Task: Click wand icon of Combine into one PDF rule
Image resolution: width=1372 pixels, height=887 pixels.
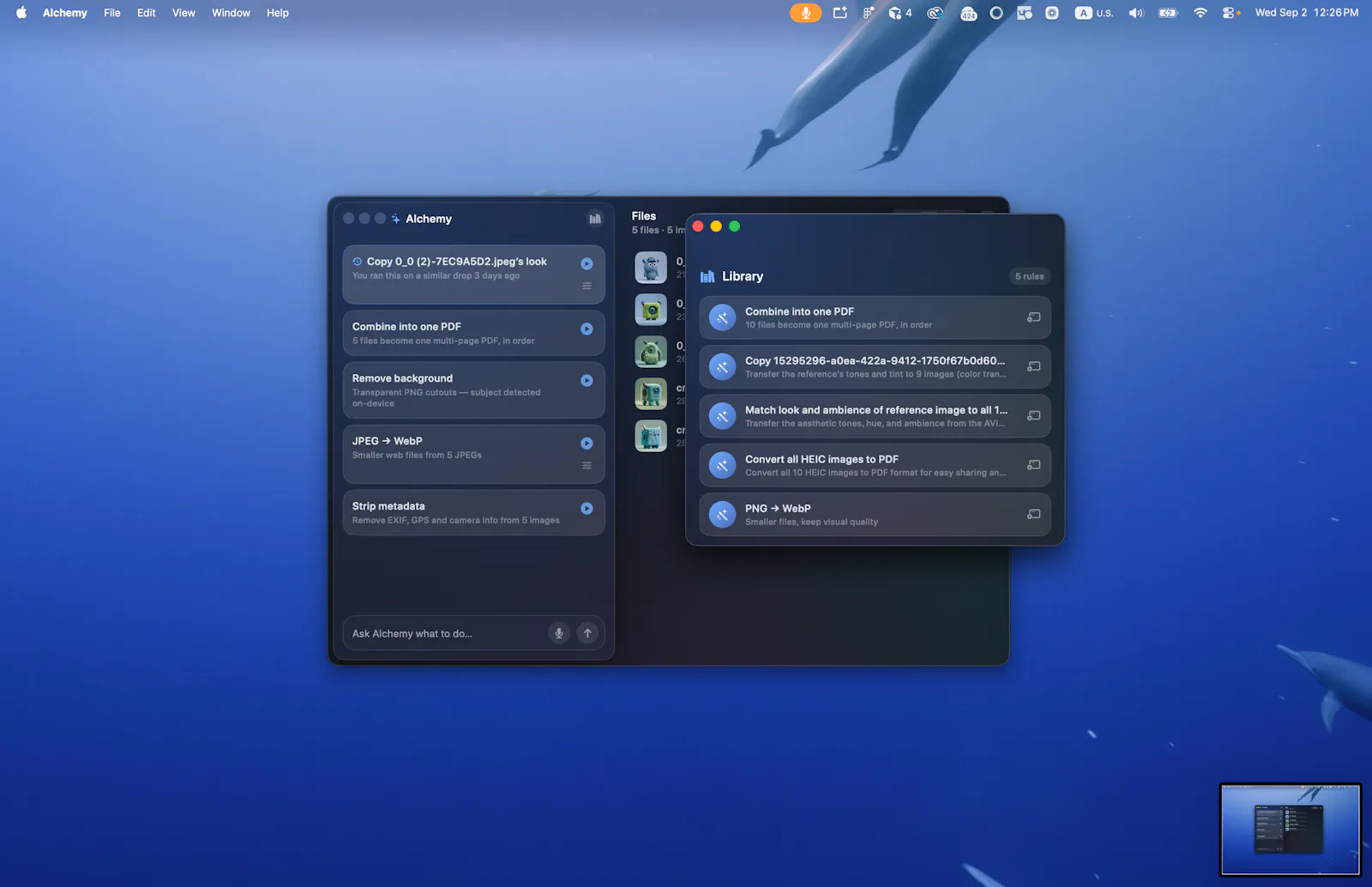Action: (x=722, y=317)
